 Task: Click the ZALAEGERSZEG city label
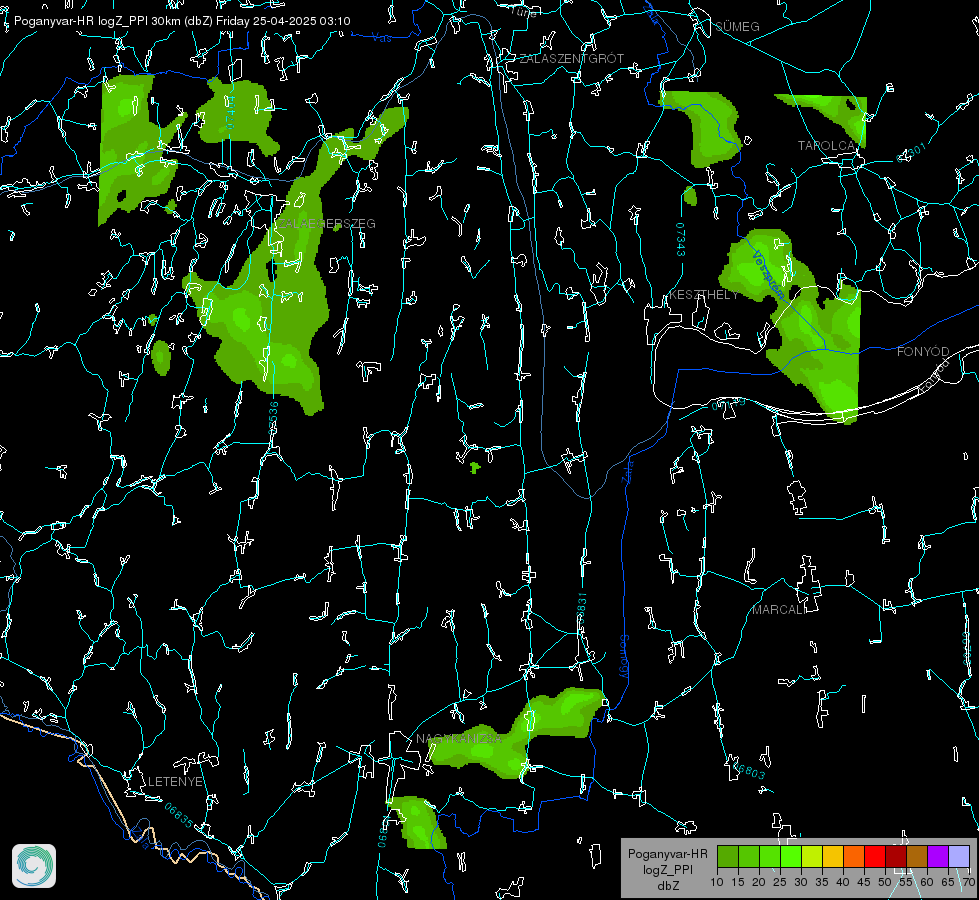pos(326,223)
